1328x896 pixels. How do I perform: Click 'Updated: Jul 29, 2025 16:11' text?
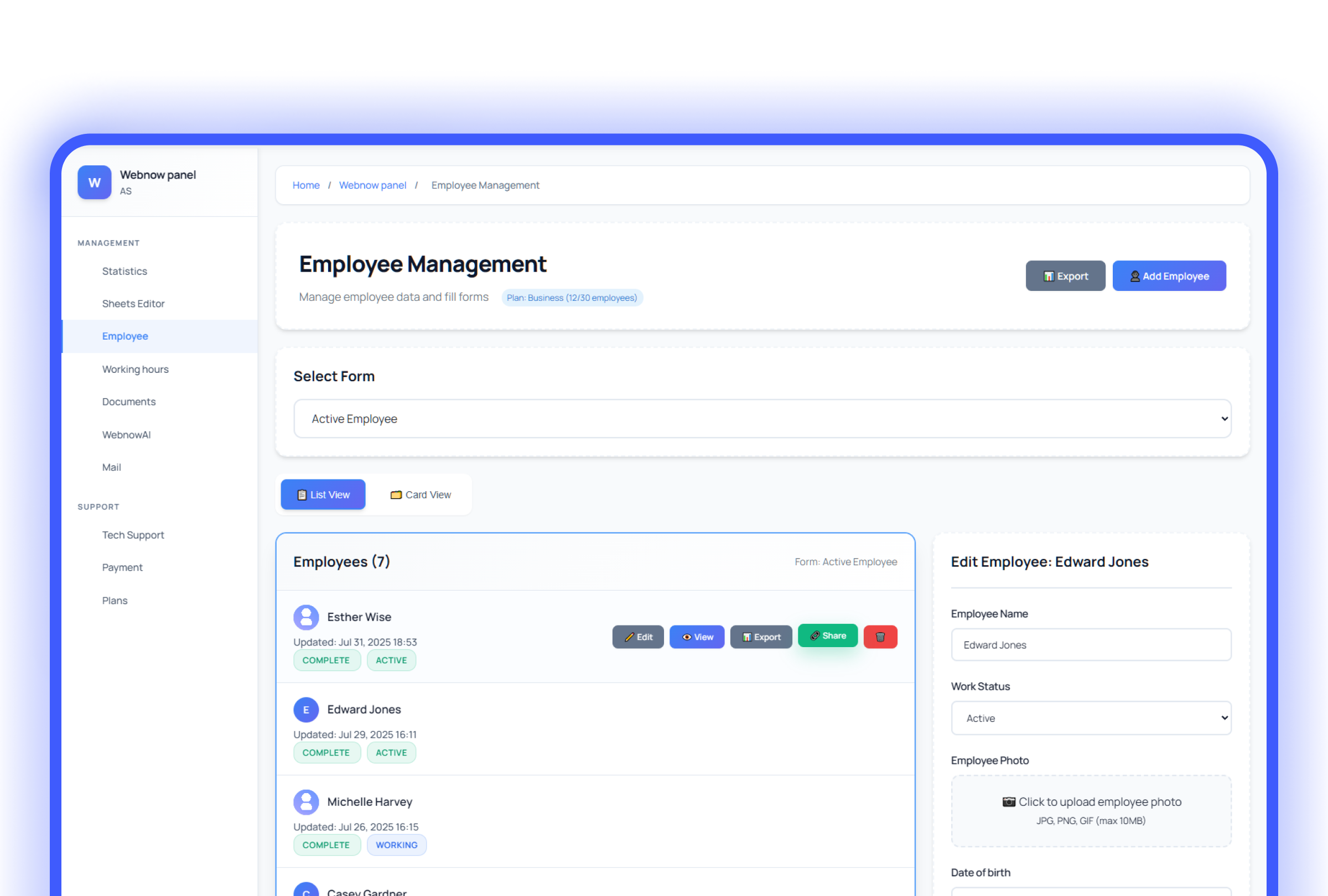coord(355,735)
